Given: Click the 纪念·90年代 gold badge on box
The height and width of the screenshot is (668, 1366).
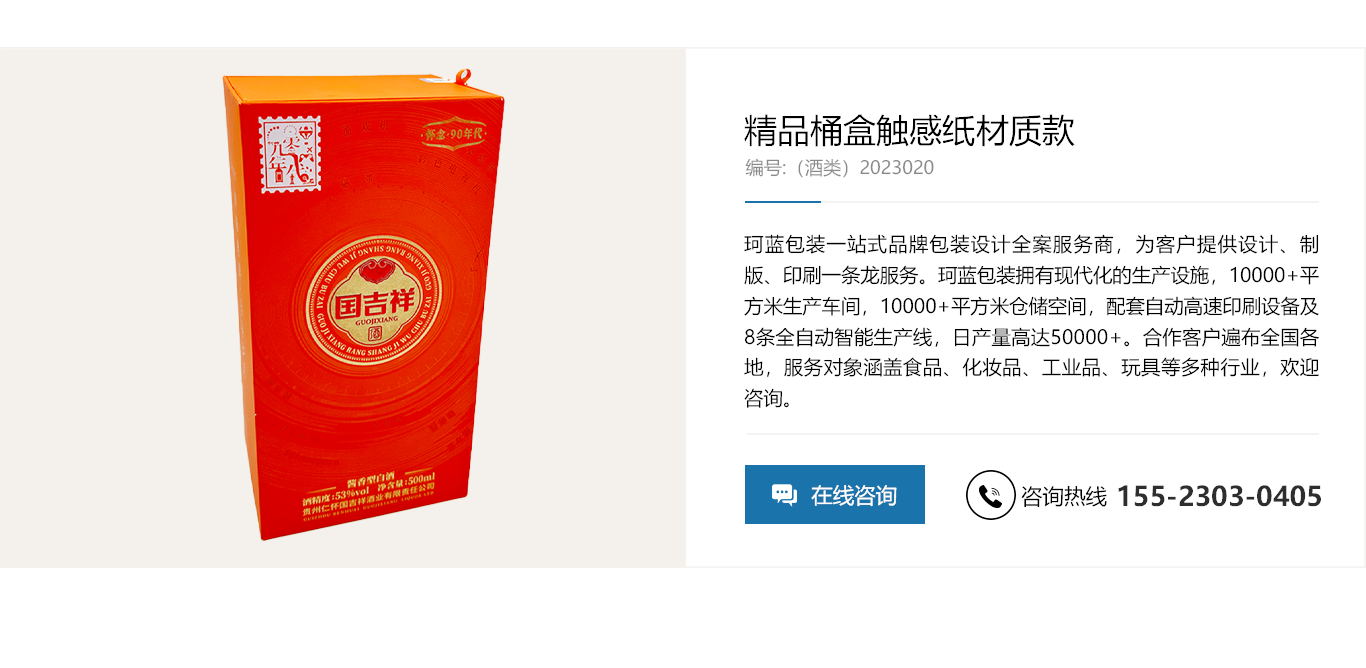Looking at the screenshot, I should tap(454, 133).
